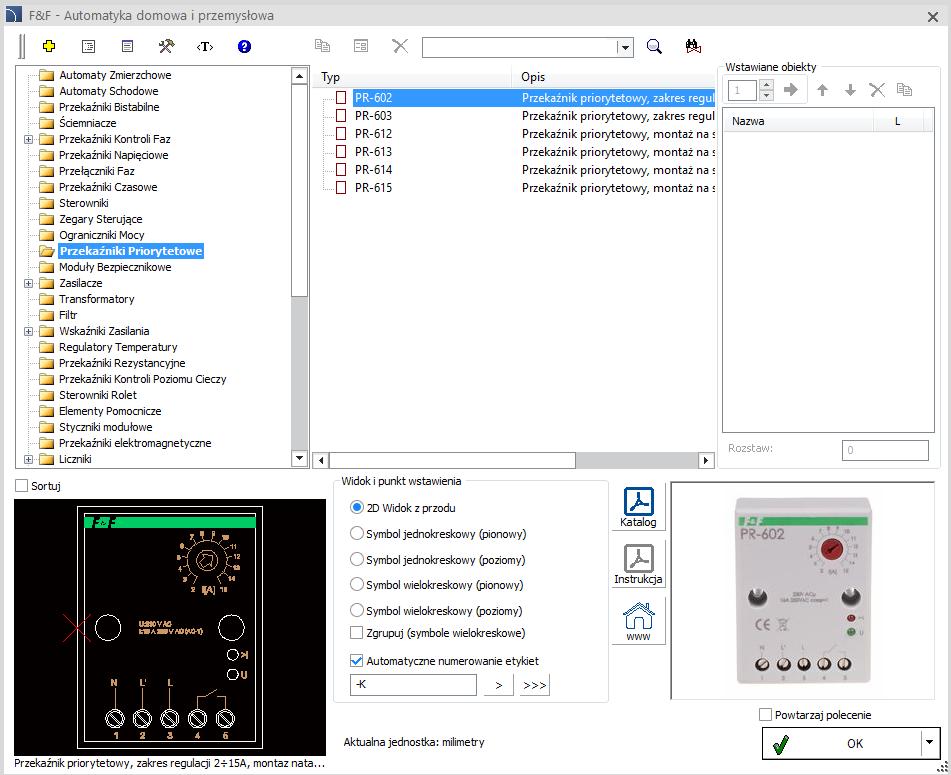
Task: Click the tree scrollbar up arrow
Action: coord(299,76)
